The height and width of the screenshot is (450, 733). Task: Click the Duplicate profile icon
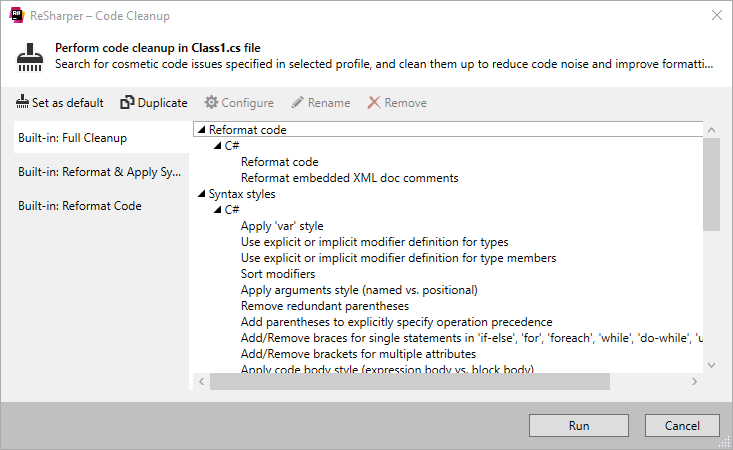127,103
